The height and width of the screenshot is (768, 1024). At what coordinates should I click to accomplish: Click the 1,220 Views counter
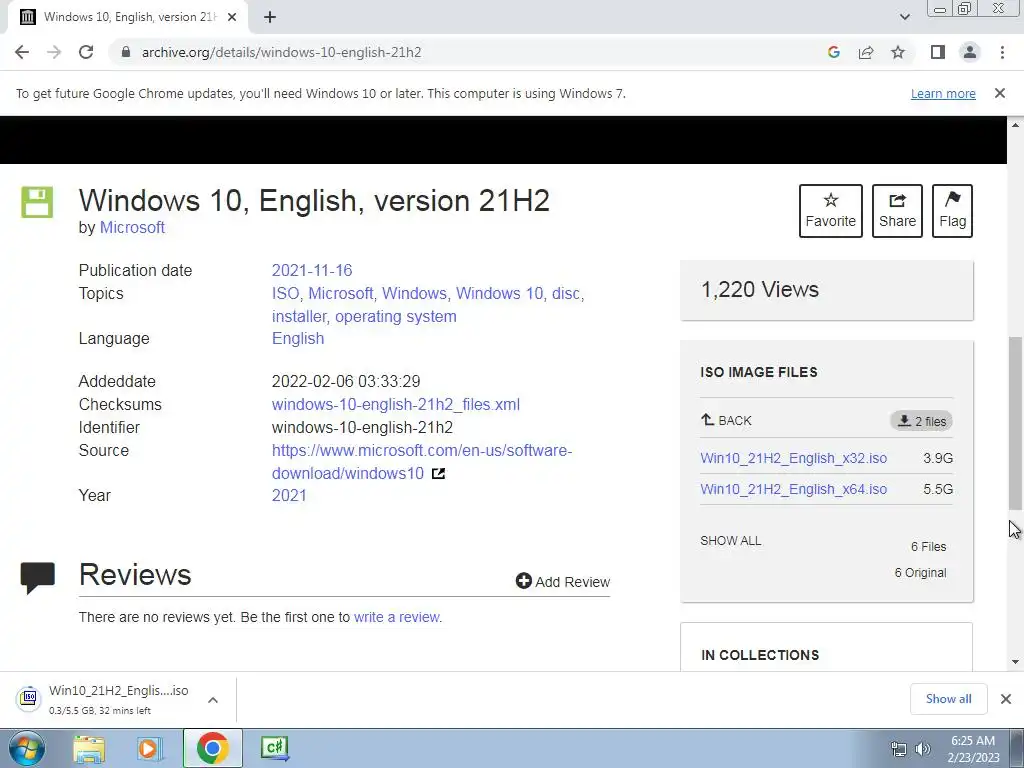tap(760, 289)
